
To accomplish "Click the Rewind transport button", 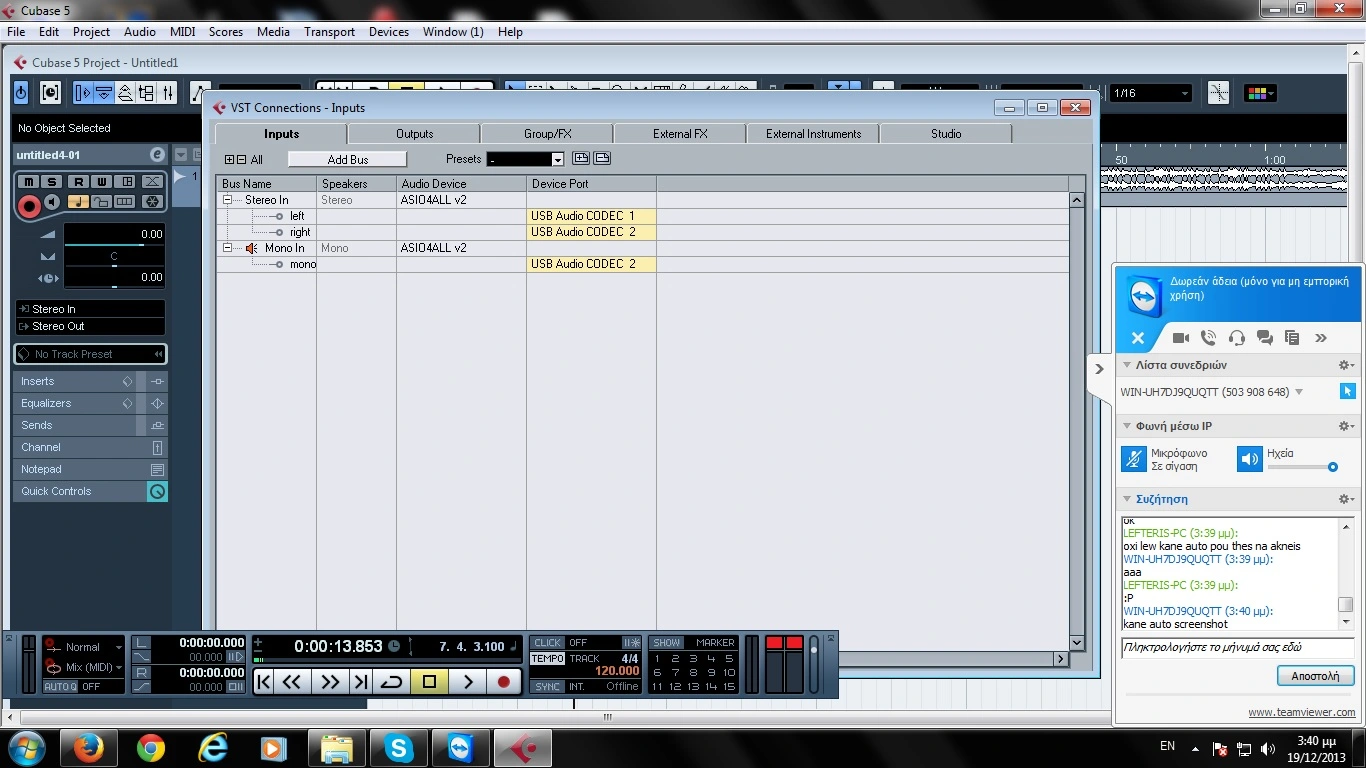I will 292,682.
